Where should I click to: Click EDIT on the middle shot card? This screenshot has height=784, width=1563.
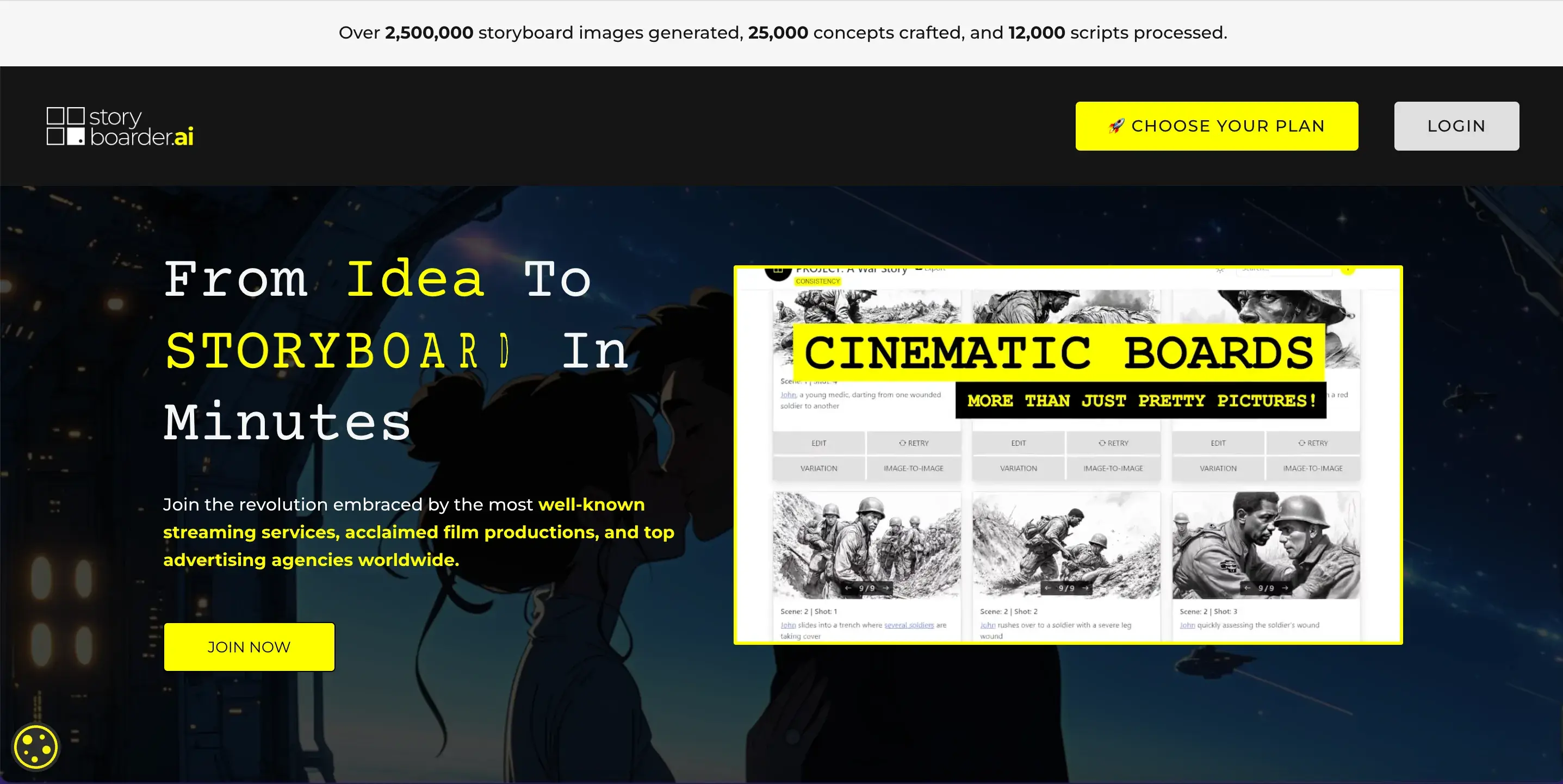tap(1018, 443)
